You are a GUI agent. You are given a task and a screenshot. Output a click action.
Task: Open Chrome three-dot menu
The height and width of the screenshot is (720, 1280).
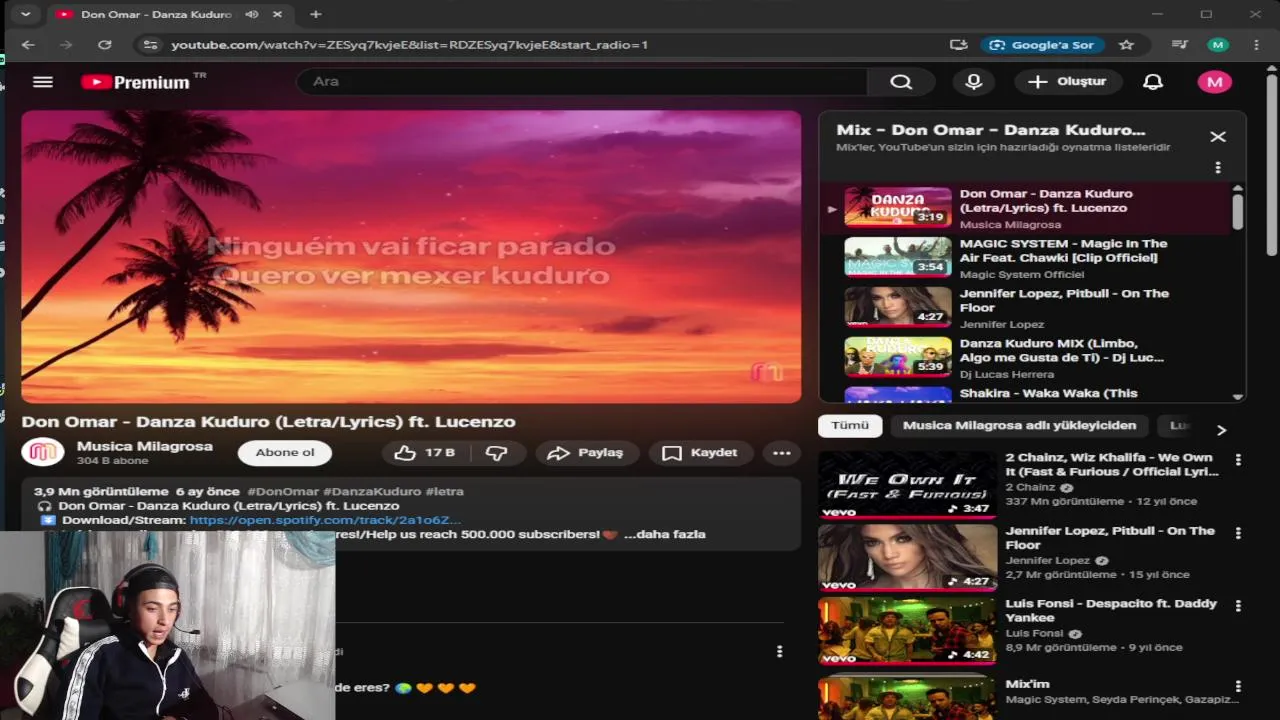(1256, 45)
